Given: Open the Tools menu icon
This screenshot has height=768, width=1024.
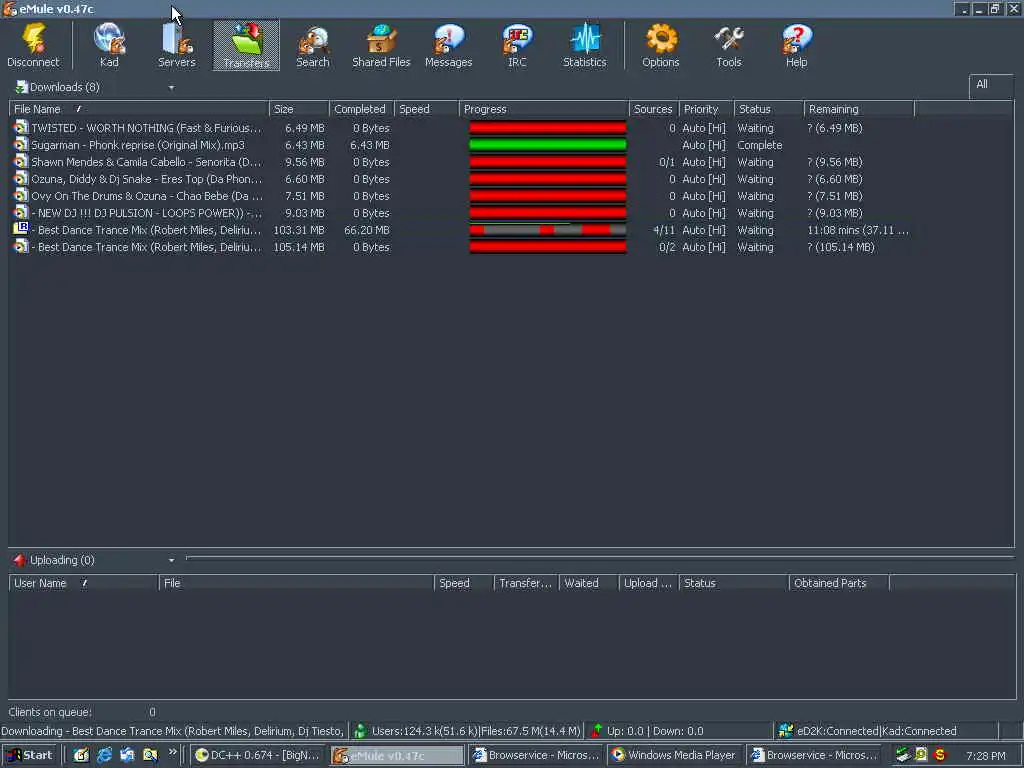Looking at the screenshot, I should [729, 45].
